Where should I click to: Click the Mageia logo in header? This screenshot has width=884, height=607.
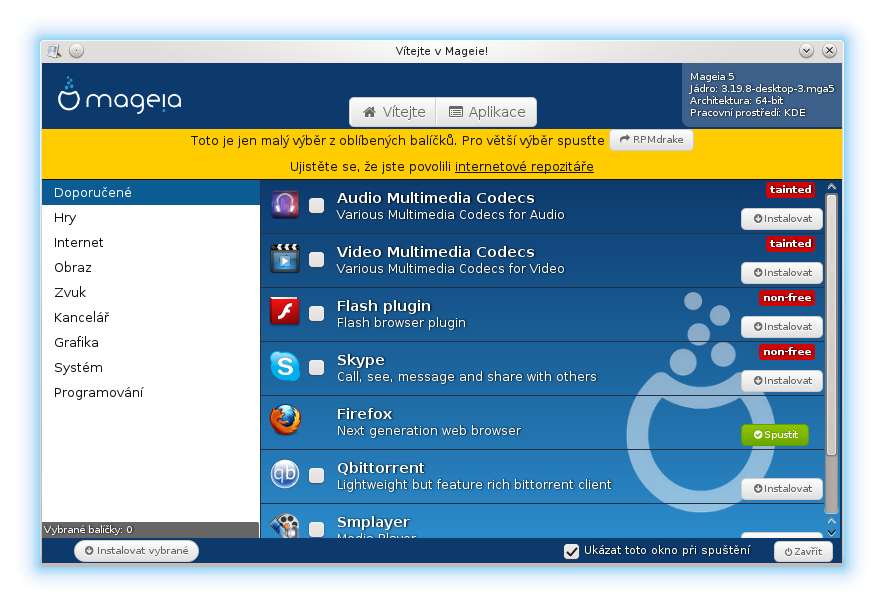click(x=120, y=95)
